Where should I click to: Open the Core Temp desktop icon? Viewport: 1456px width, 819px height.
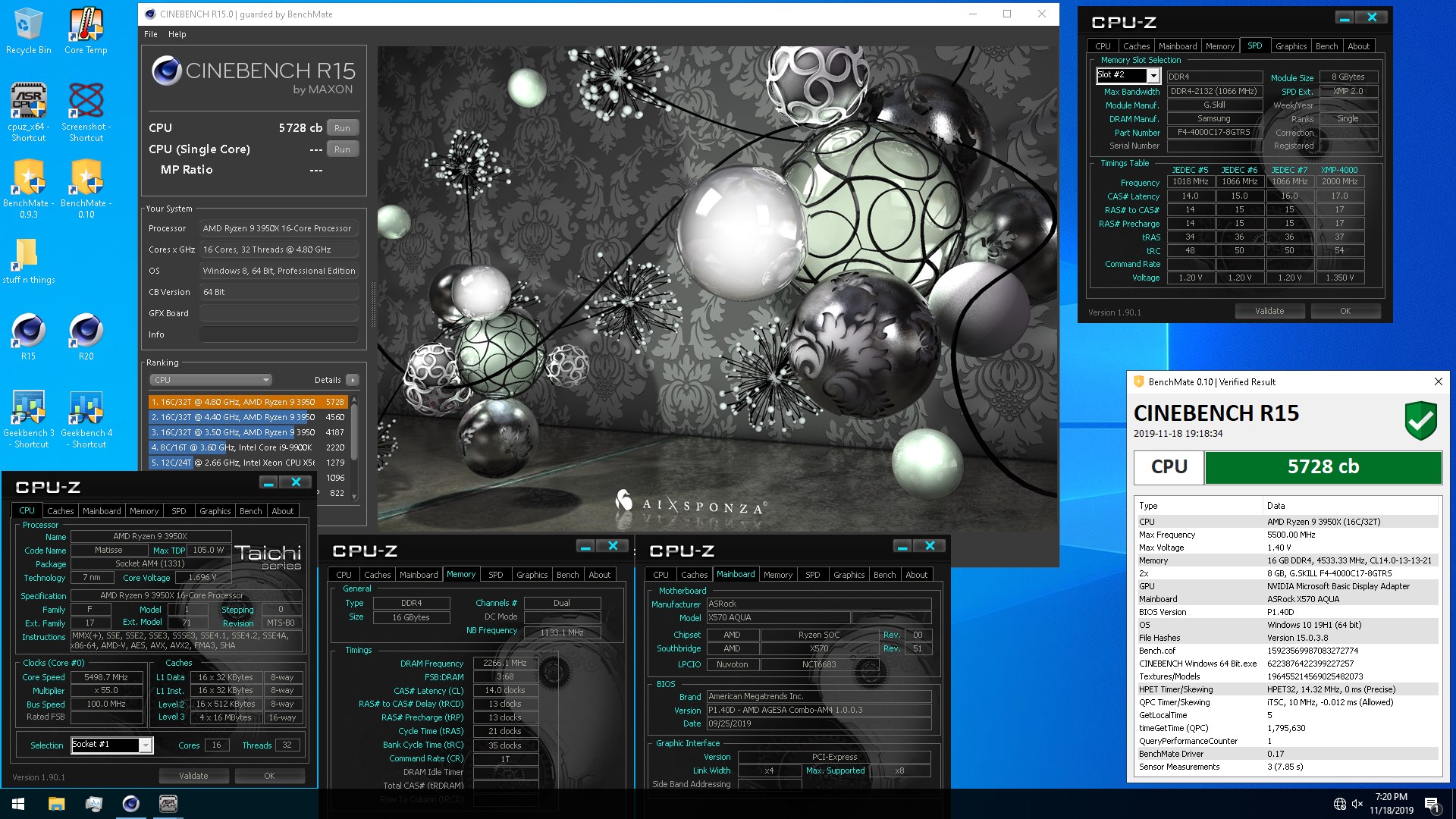tap(86, 32)
